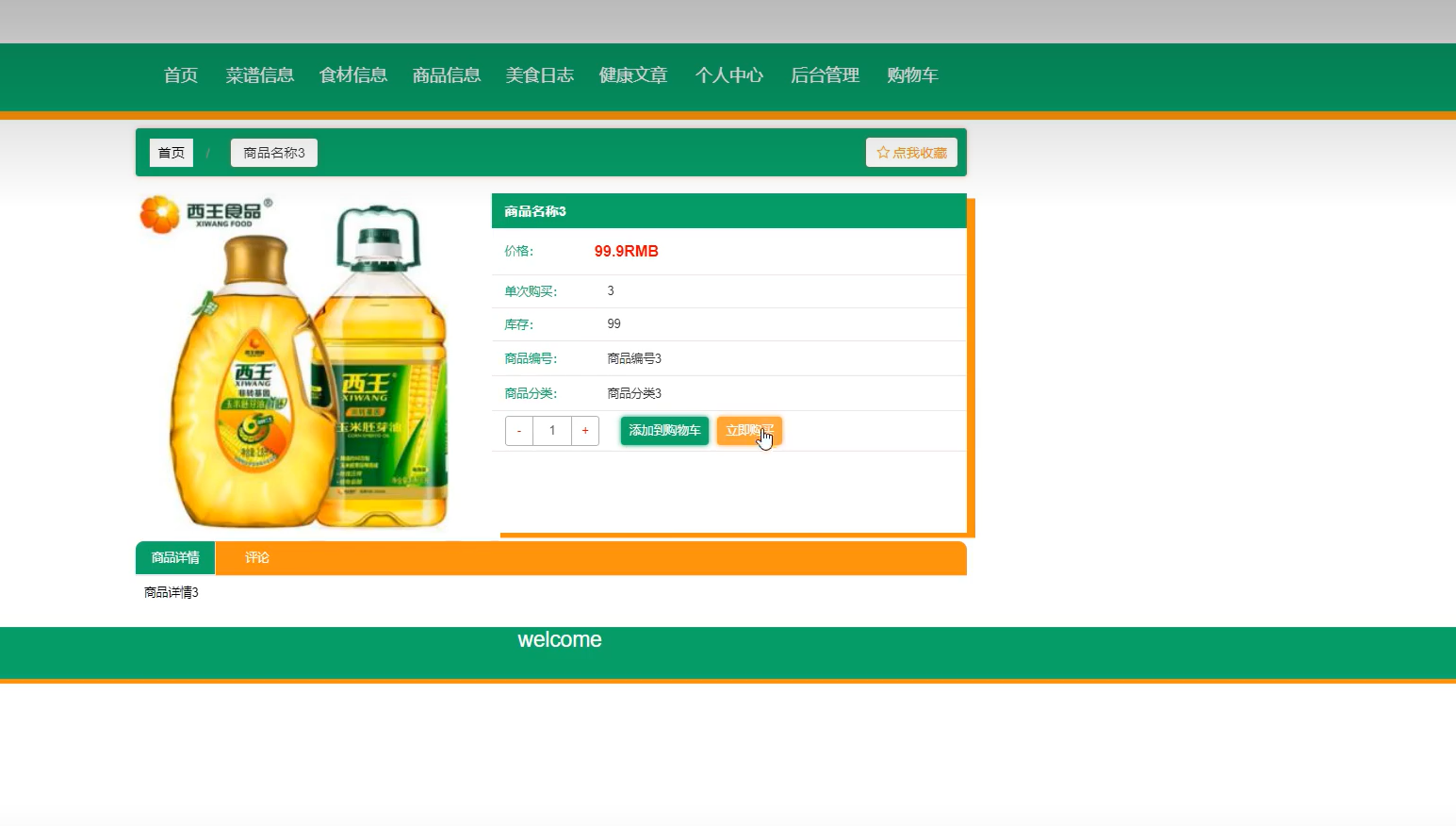Image resolution: width=1456 pixels, height=826 pixels.
Task: Switch to the 评论 tab
Action: (x=257, y=558)
